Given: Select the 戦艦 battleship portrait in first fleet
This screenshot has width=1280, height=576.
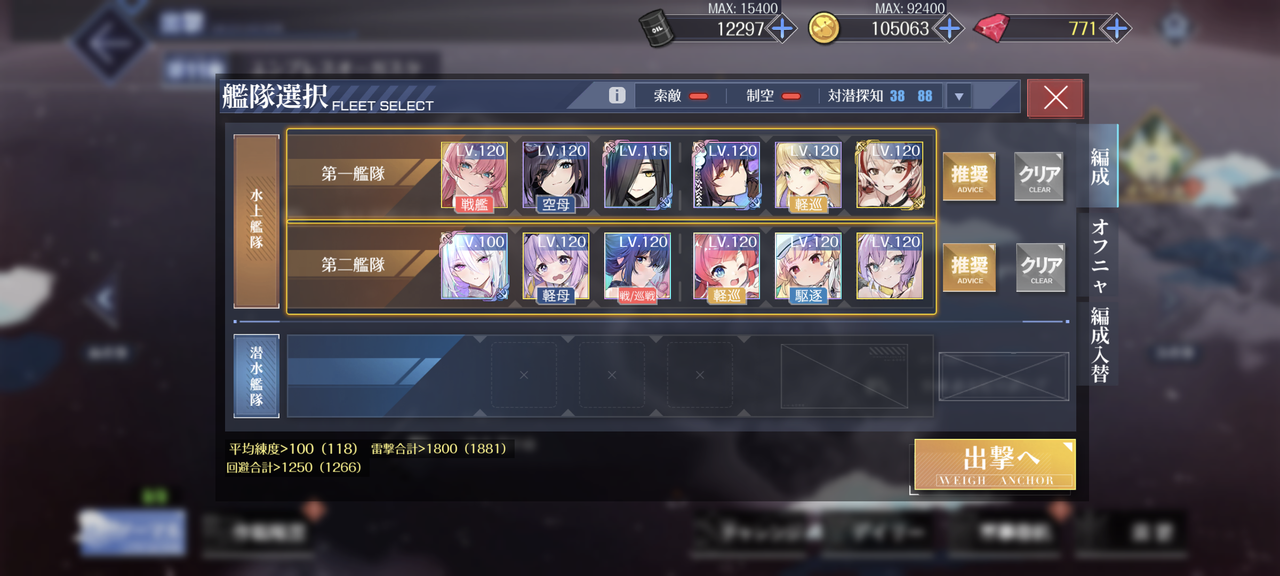Looking at the screenshot, I should pyautogui.click(x=474, y=176).
